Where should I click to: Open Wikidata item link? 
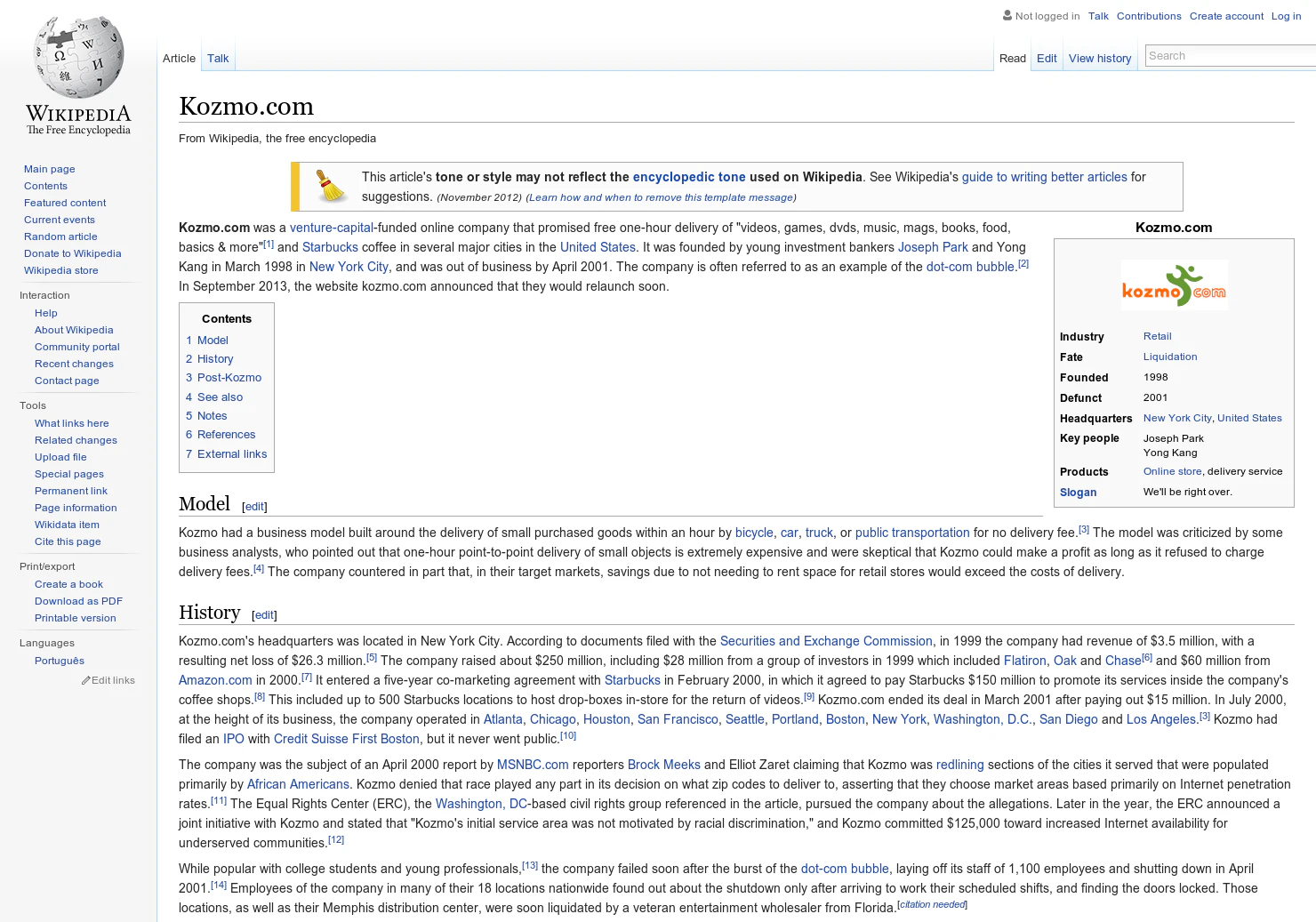67,525
